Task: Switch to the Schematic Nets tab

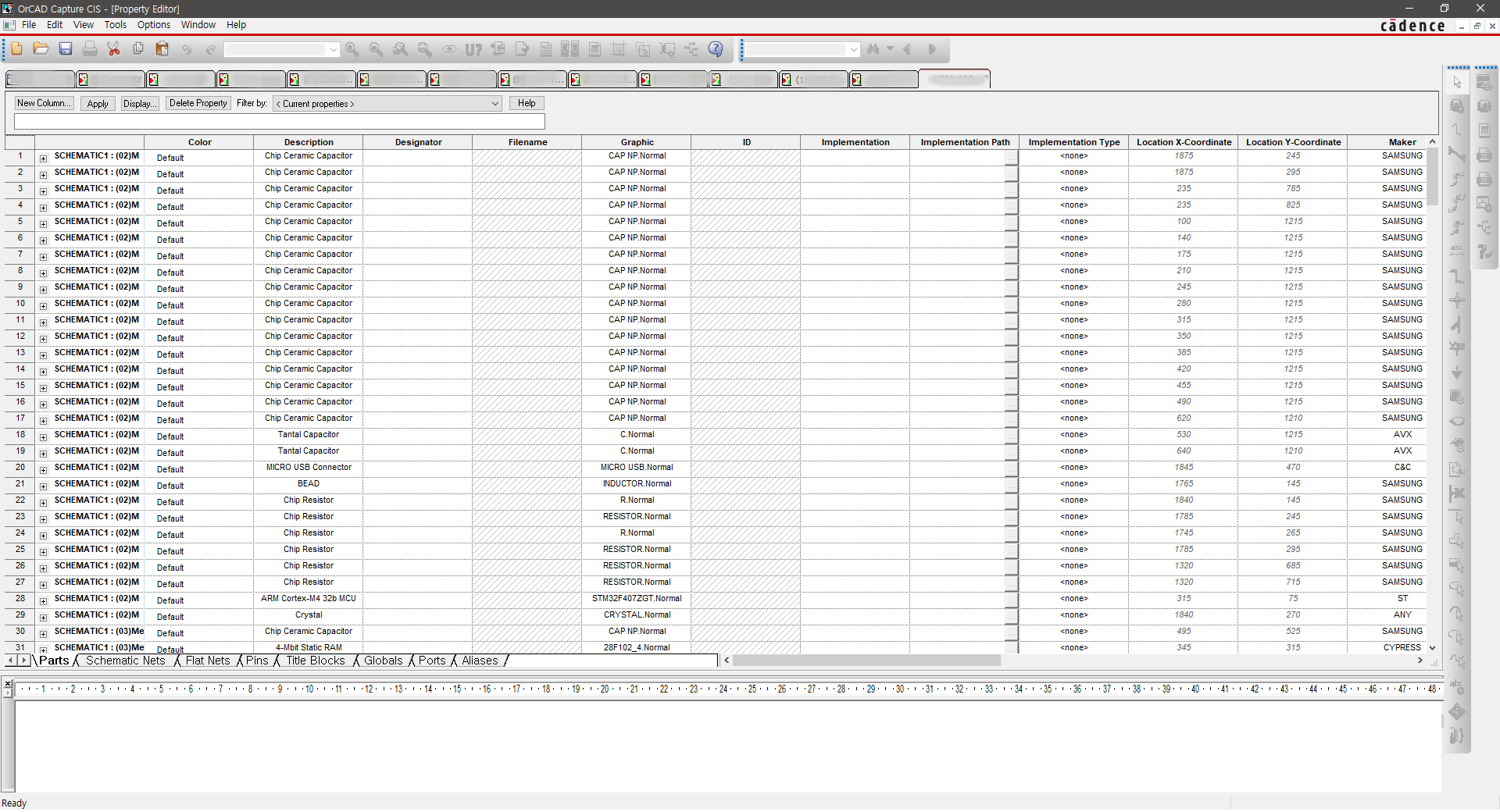Action: point(126,661)
